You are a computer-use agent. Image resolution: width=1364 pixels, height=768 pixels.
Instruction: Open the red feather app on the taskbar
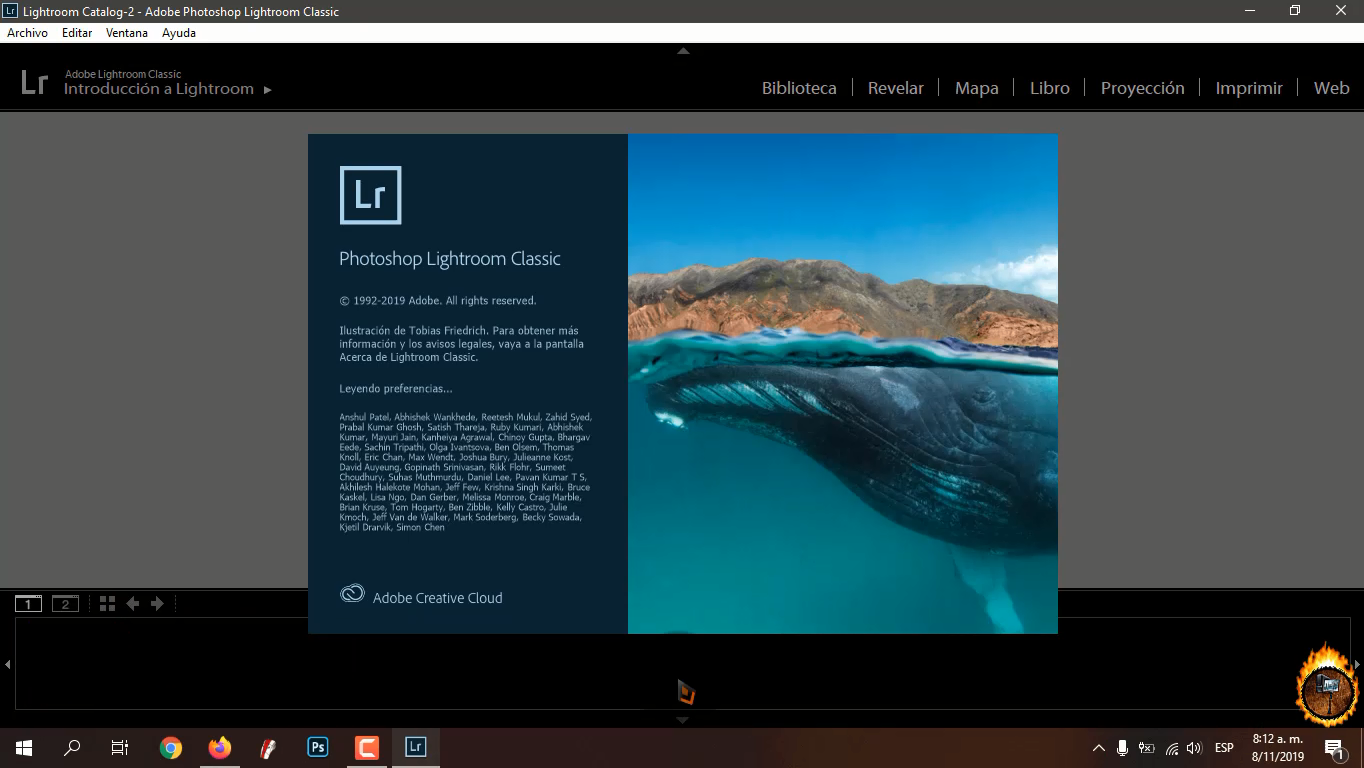268,747
